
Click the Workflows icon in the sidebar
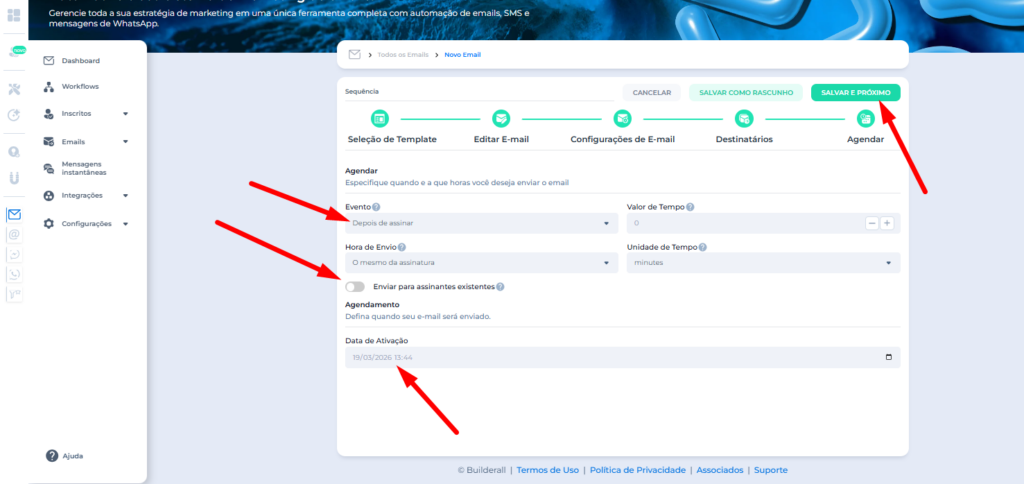pos(49,87)
